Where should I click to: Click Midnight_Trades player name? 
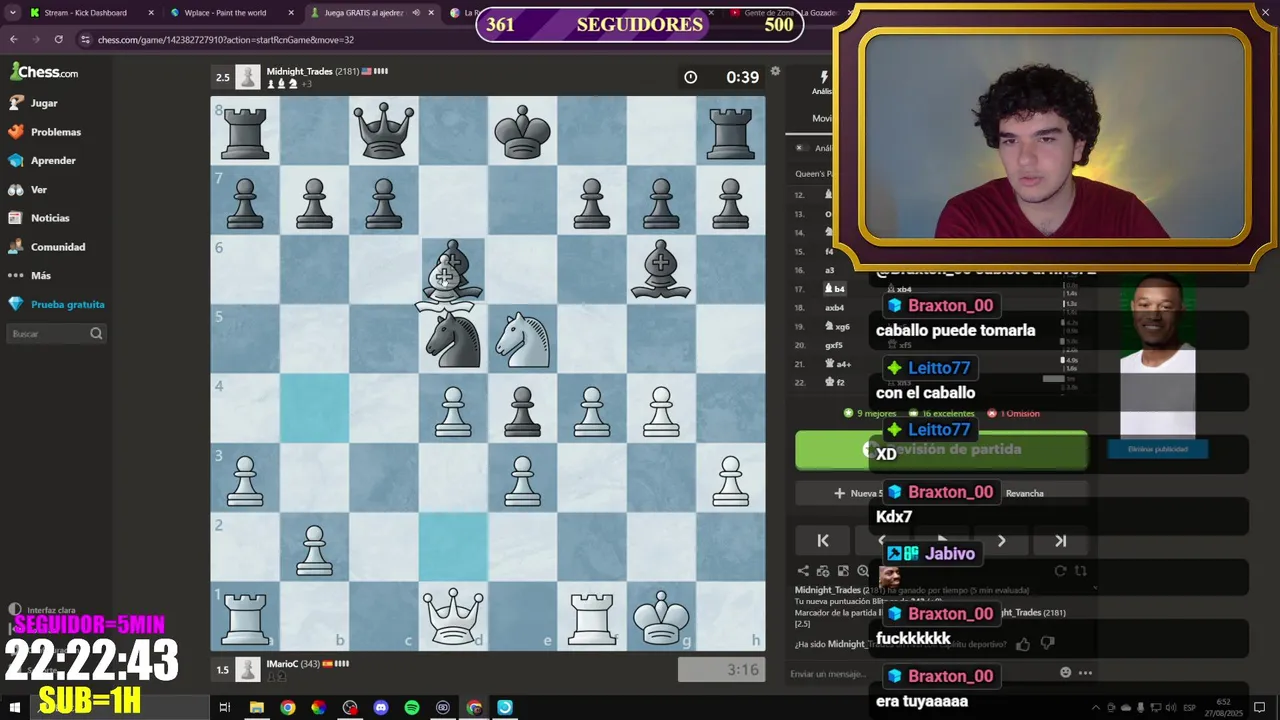(299, 71)
